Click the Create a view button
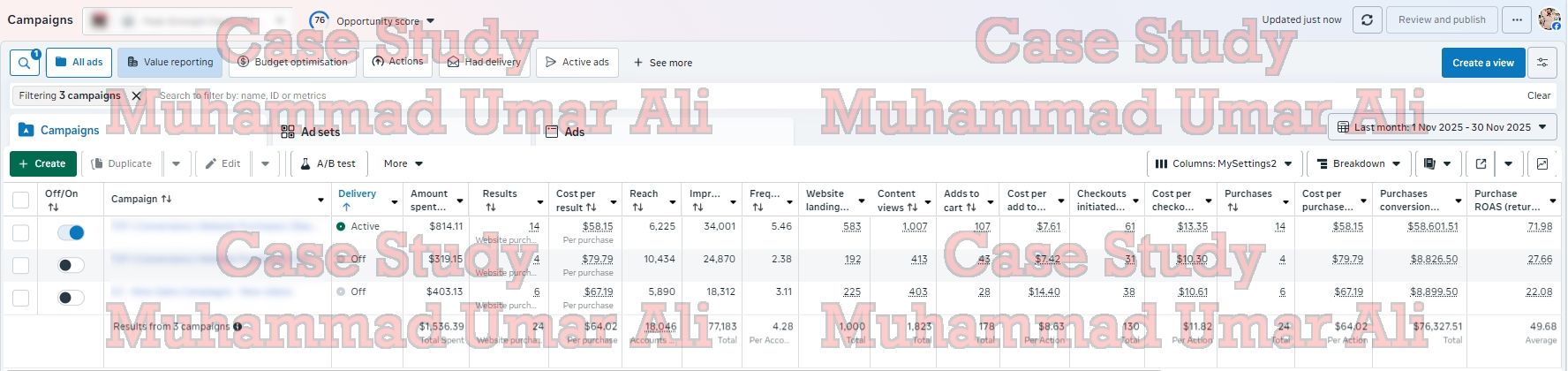Viewport: 1568px width, 371px height. (x=1482, y=63)
